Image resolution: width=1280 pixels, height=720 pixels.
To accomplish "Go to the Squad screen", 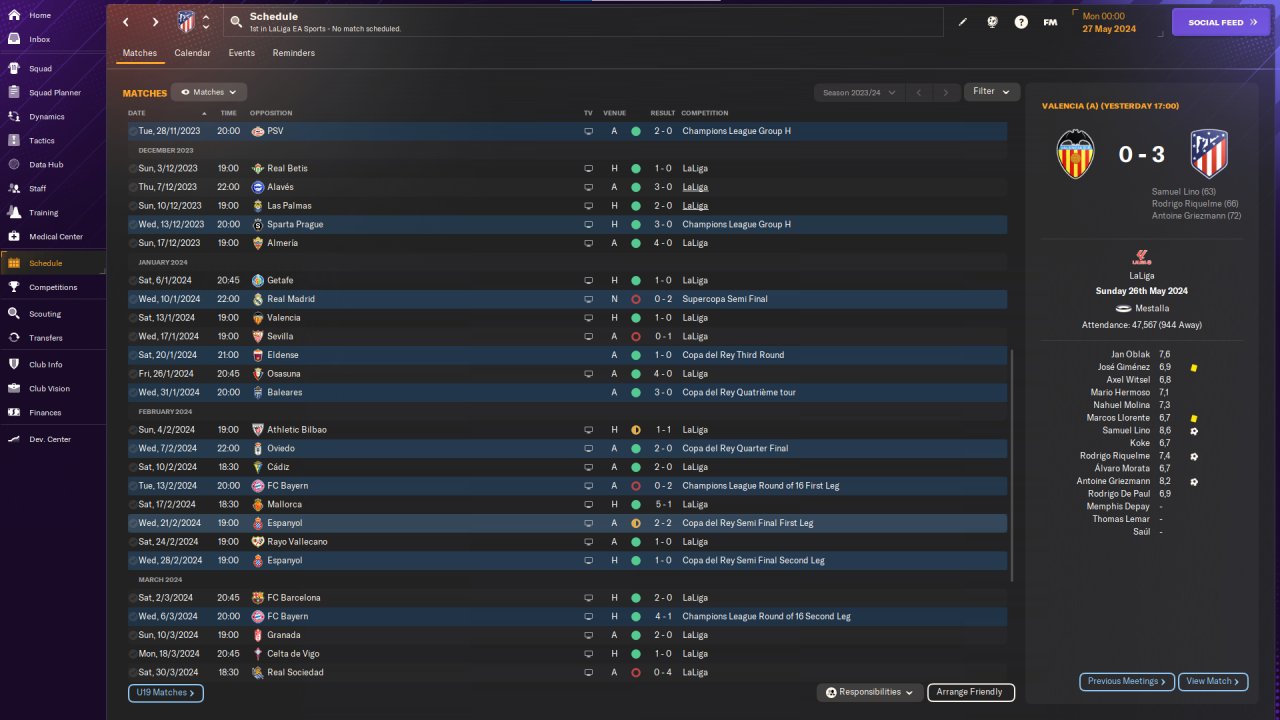I will click(x=40, y=69).
